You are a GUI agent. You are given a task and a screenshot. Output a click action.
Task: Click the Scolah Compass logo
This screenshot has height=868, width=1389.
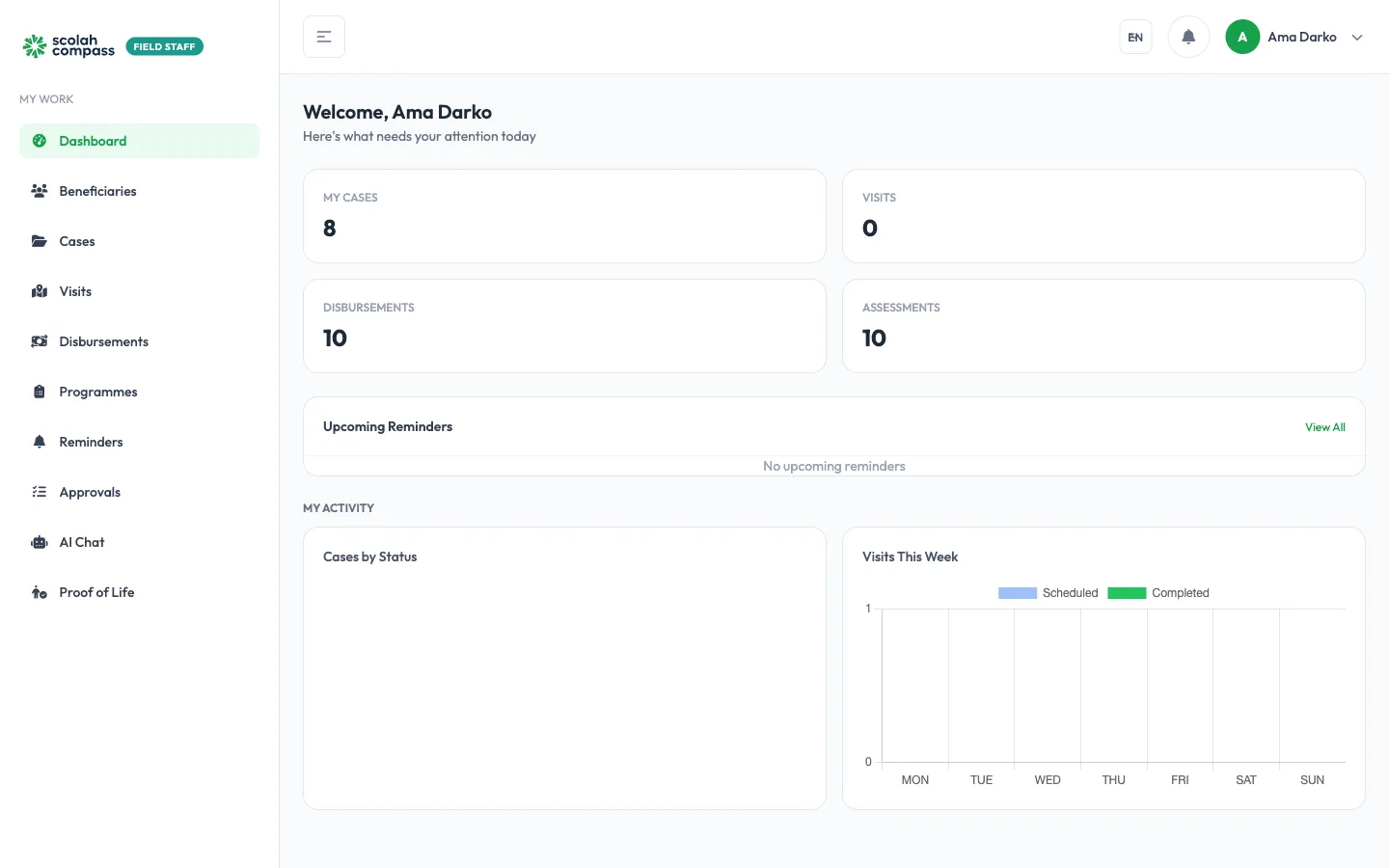tap(68, 45)
